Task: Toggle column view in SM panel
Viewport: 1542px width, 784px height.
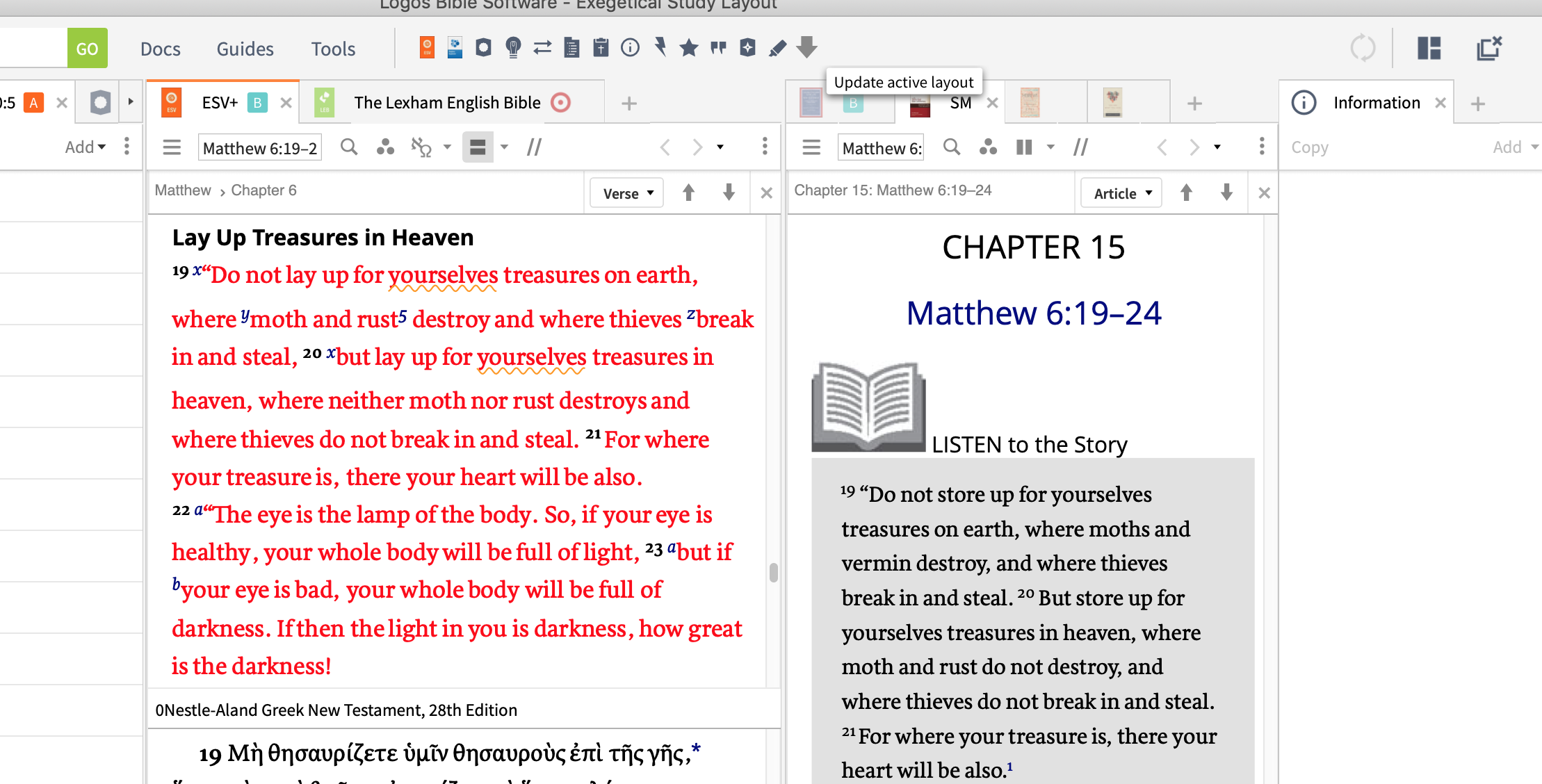Action: click(x=1024, y=147)
